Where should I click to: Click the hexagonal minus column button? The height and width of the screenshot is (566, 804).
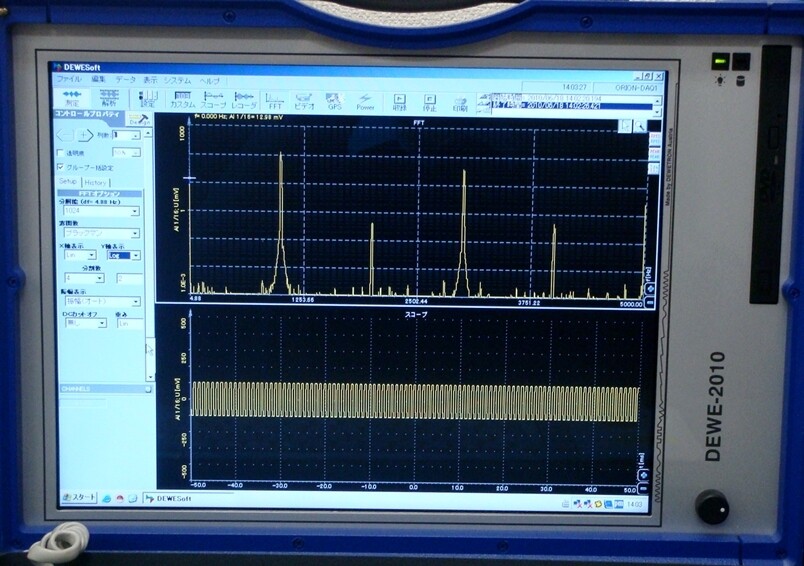pyautogui.click(x=65, y=135)
